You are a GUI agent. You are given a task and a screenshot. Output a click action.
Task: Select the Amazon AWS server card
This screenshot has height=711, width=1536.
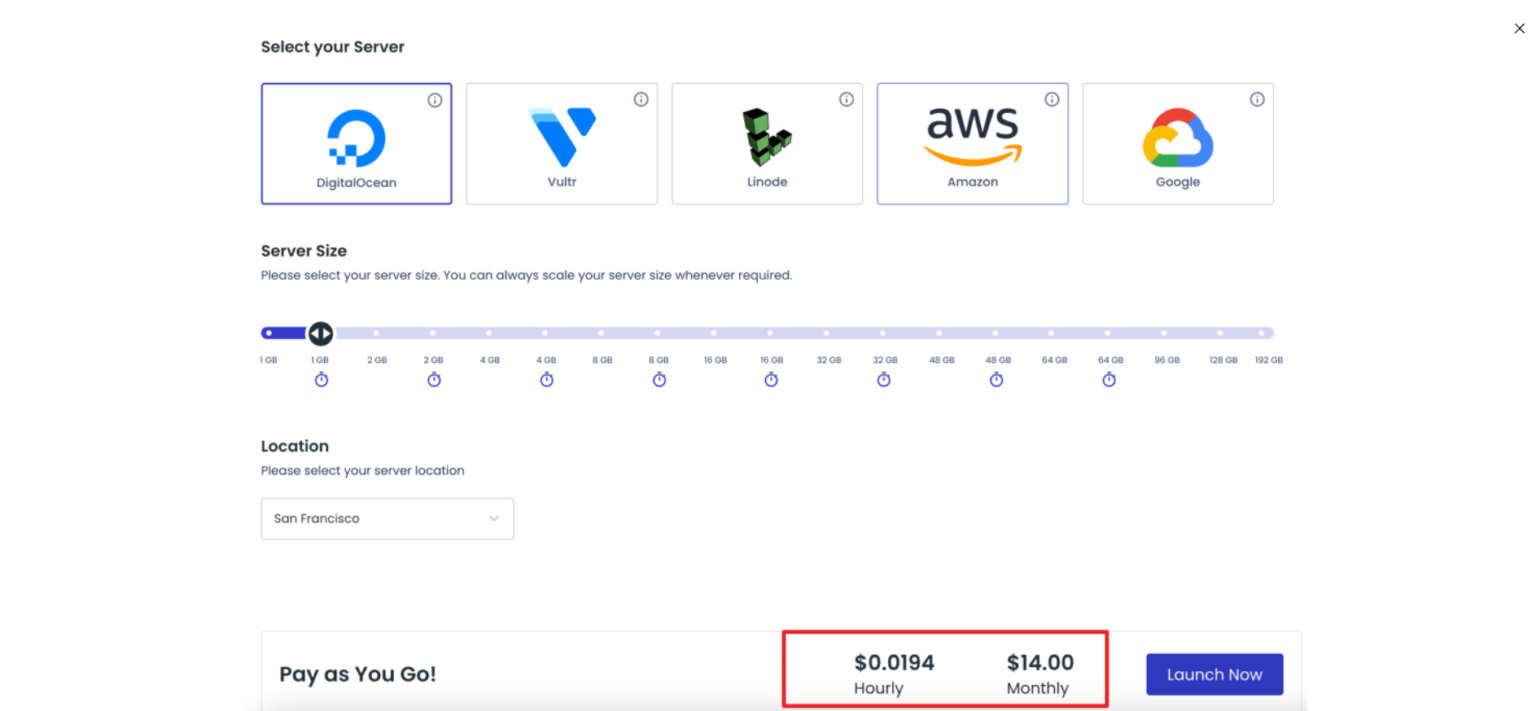click(x=972, y=144)
